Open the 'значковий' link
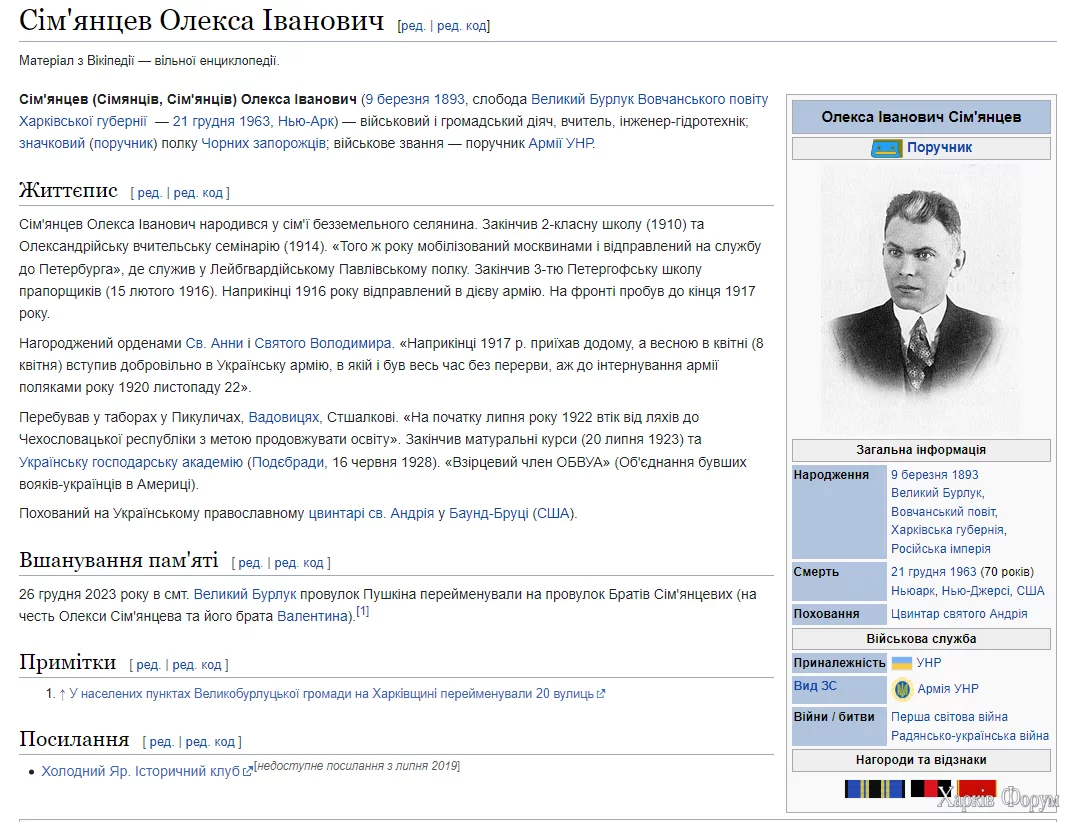 pyautogui.click(x=52, y=143)
